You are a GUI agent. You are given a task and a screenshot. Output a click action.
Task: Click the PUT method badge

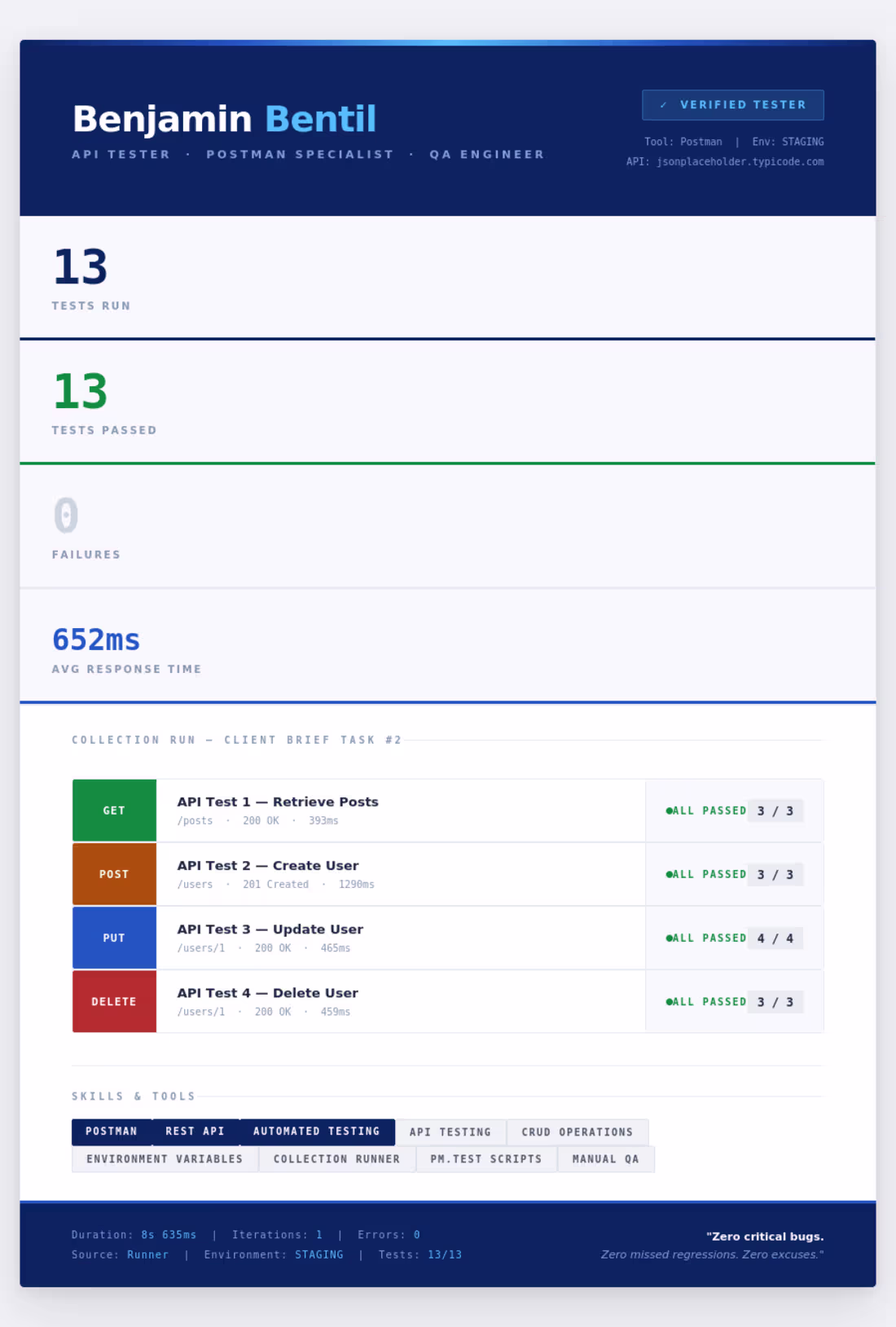[x=114, y=938]
